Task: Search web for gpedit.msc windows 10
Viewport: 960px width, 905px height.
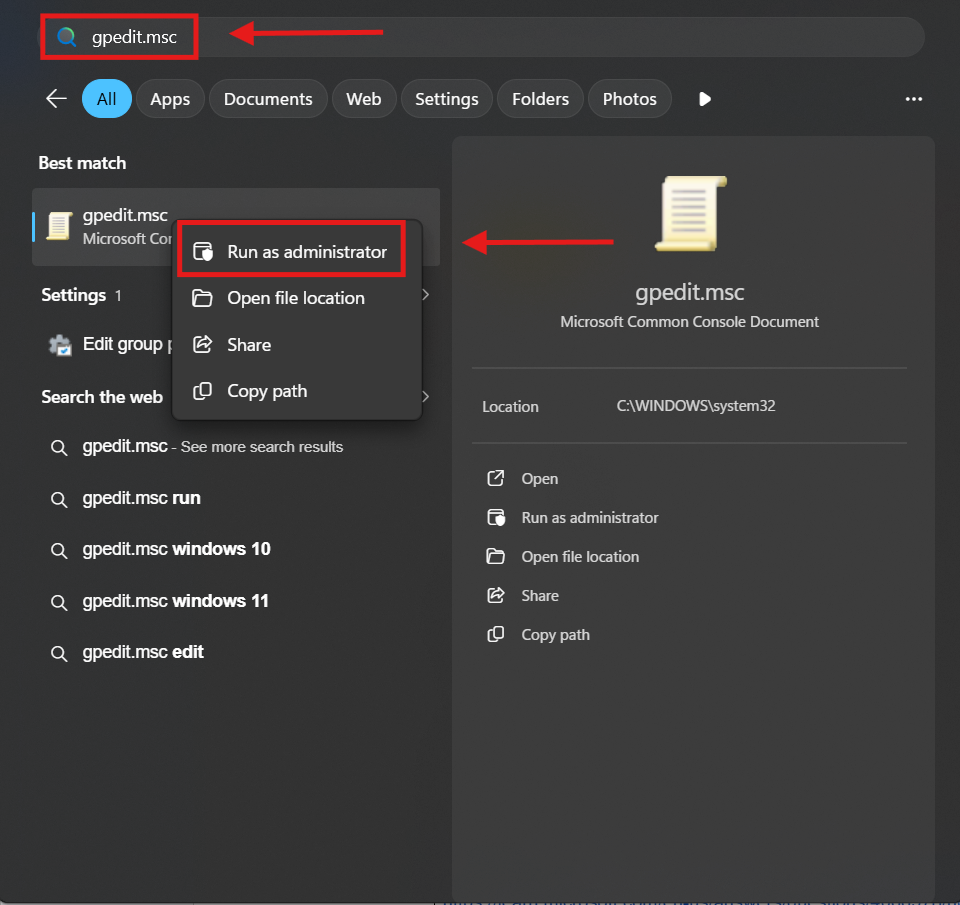Action: point(236,549)
